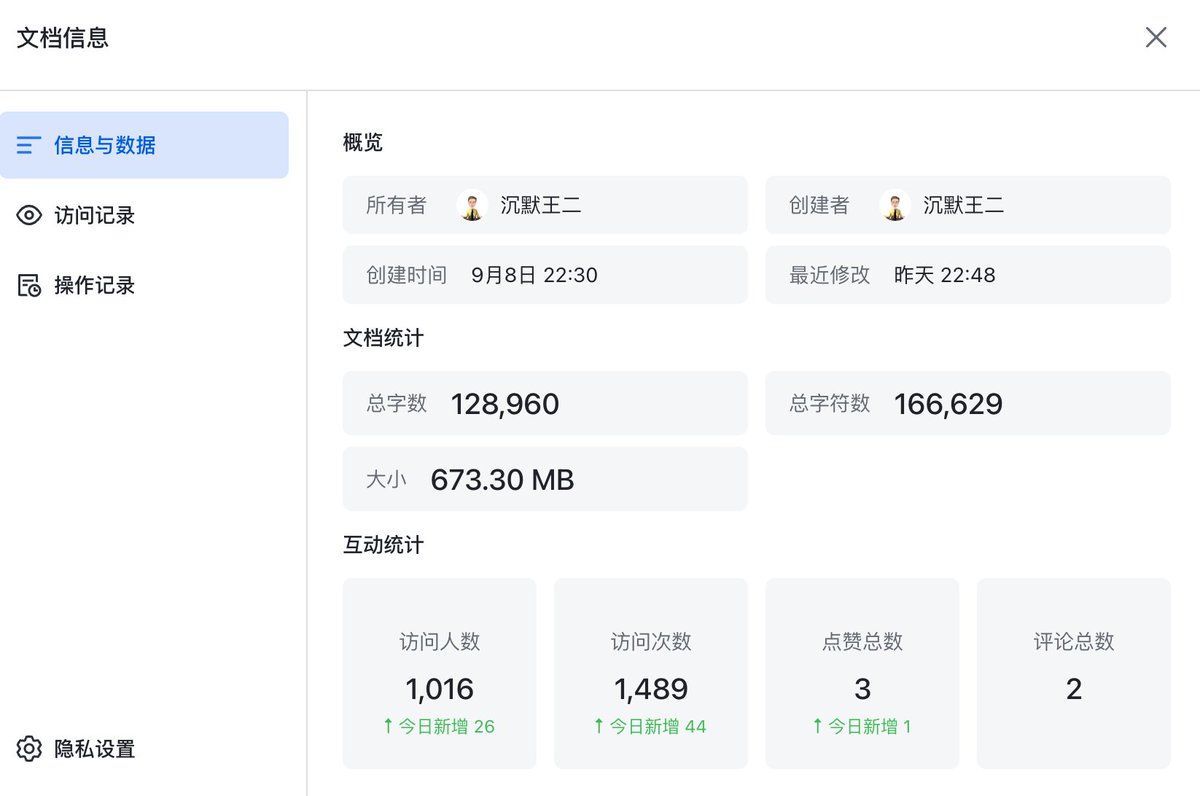Click the total character count 166,629
The height and width of the screenshot is (796, 1200).
pyautogui.click(x=948, y=404)
